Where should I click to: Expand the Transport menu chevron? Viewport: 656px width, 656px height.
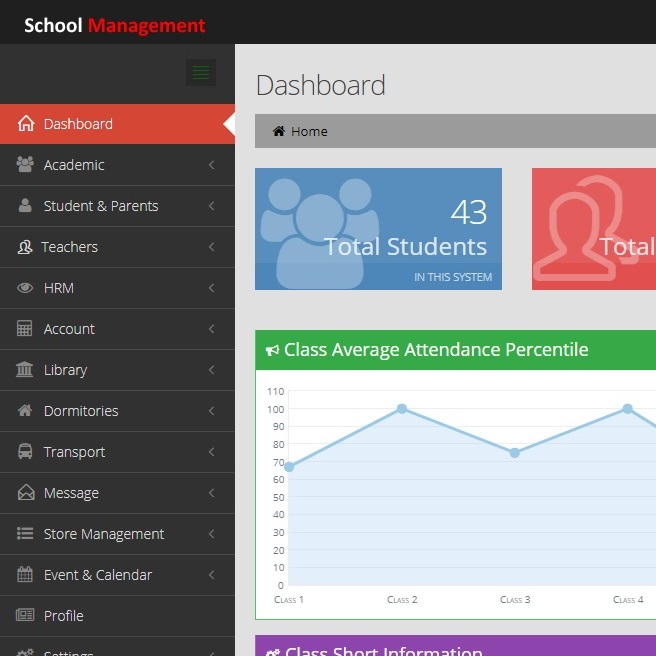(212, 452)
